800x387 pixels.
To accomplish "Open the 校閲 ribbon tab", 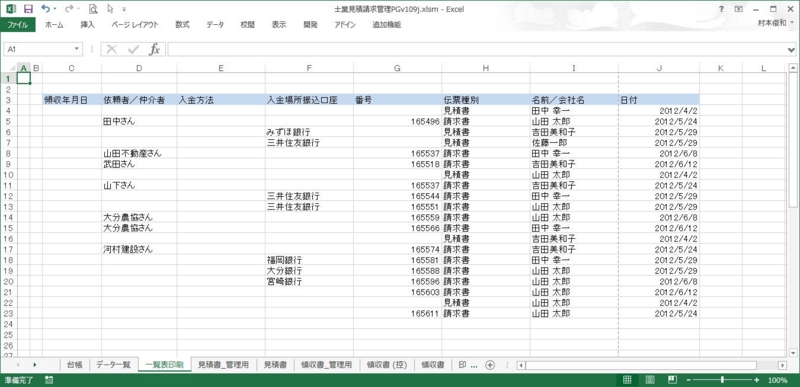I will (247, 24).
